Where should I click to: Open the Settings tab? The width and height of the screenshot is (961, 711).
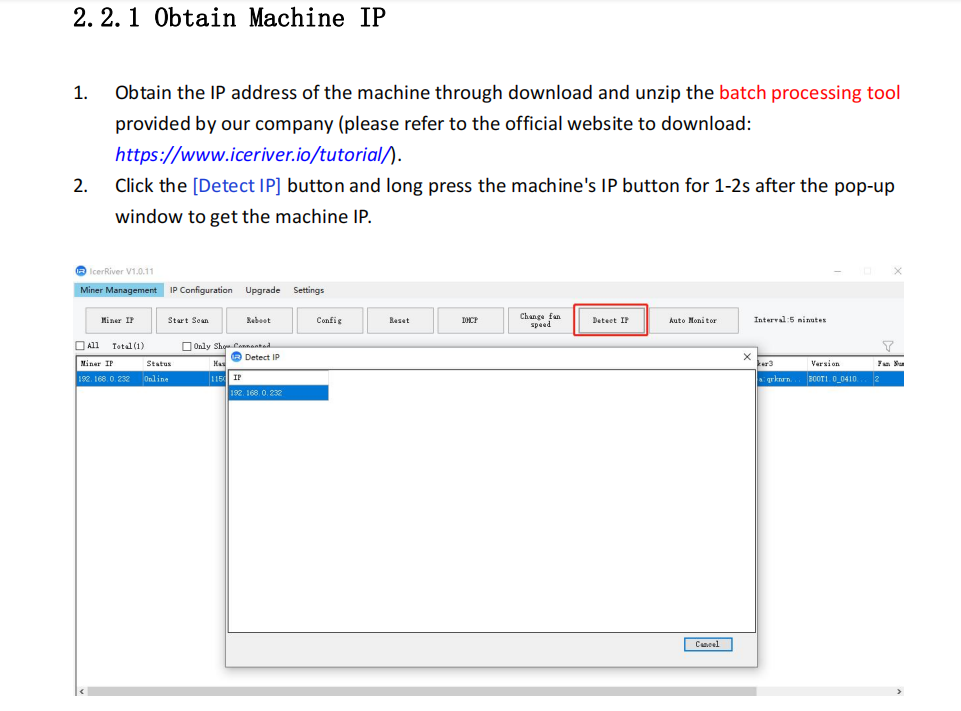point(308,290)
